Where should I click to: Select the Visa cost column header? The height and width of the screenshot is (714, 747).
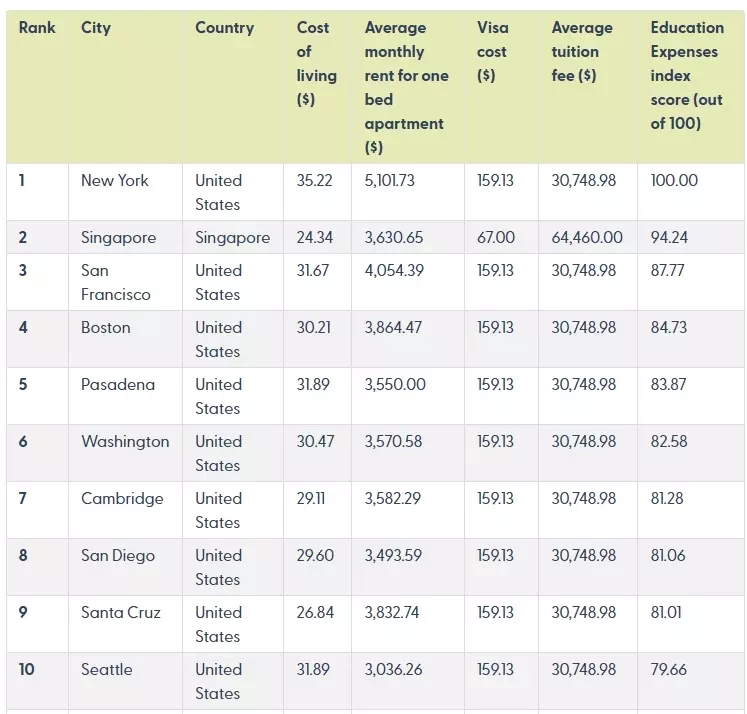[493, 51]
